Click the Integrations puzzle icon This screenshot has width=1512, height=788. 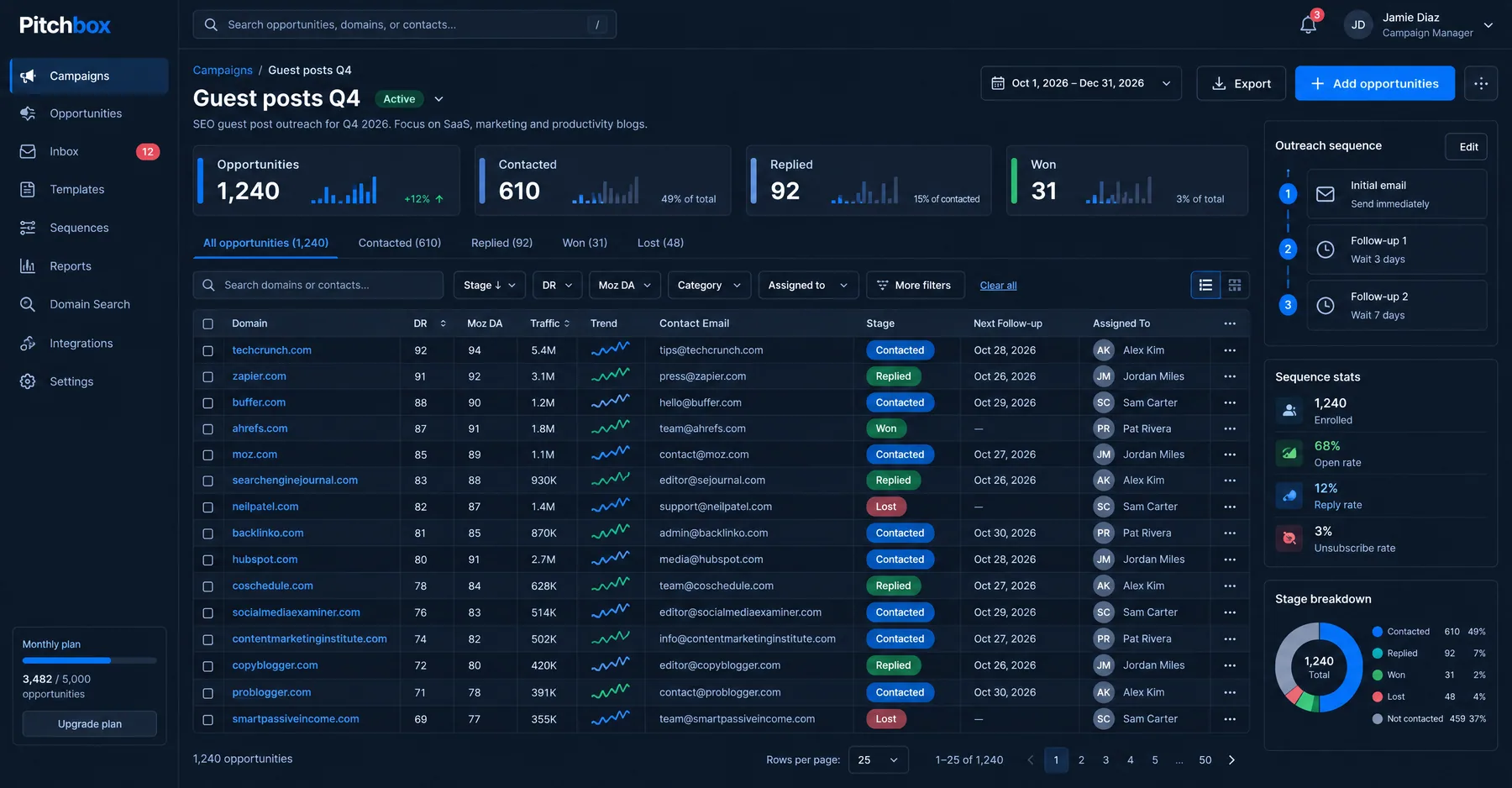pyautogui.click(x=28, y=343)
